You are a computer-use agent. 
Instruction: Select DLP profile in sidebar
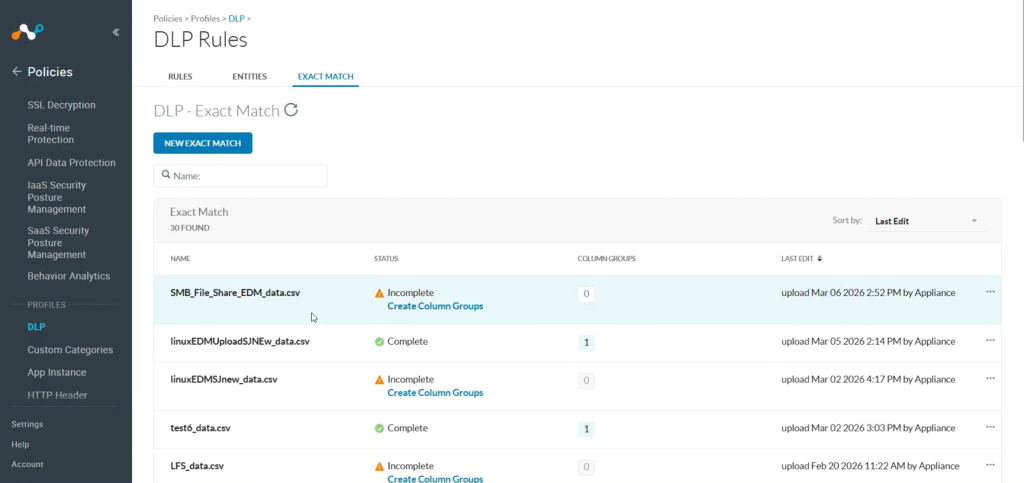point(36,327)
